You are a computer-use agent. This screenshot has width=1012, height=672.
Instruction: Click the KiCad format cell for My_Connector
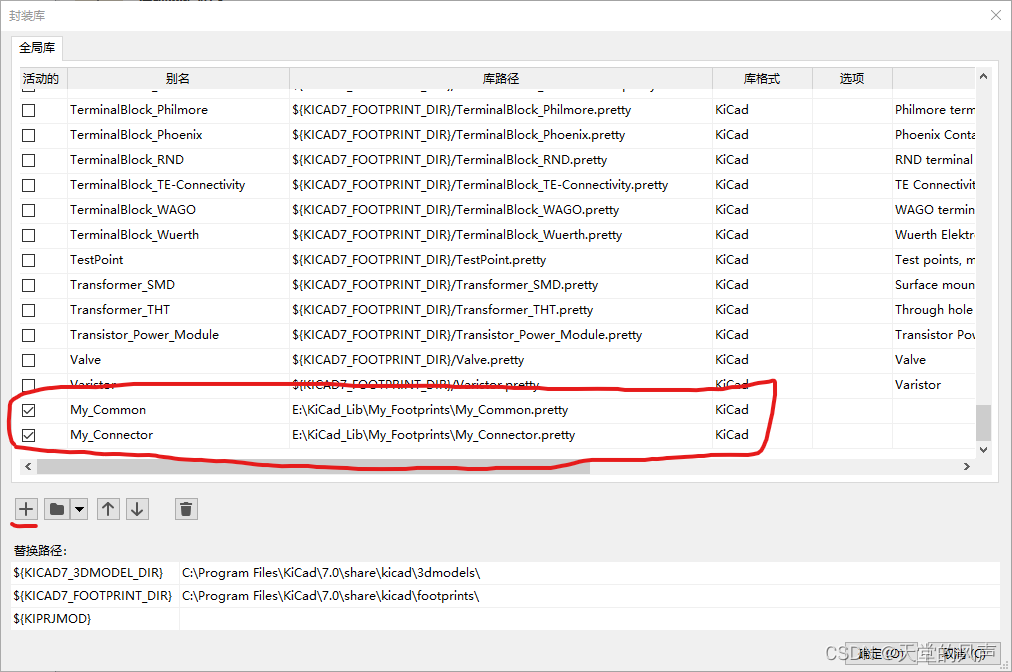762,435
